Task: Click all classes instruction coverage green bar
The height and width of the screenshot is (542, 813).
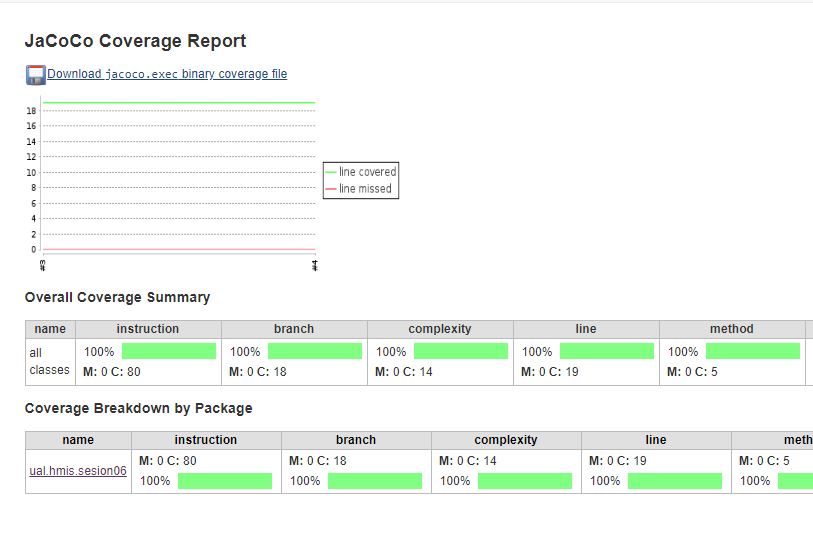Action: [169, 351]
